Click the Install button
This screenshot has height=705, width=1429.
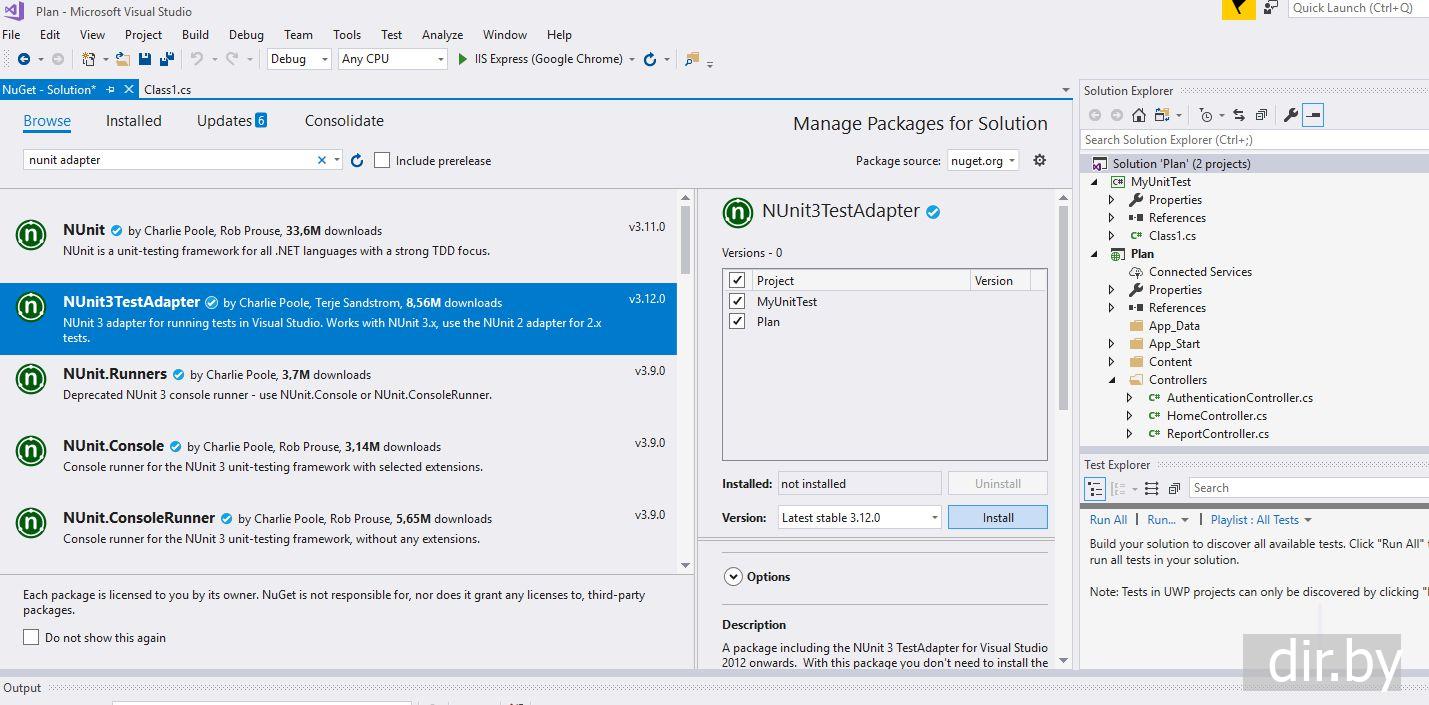[x=997, y=517]
